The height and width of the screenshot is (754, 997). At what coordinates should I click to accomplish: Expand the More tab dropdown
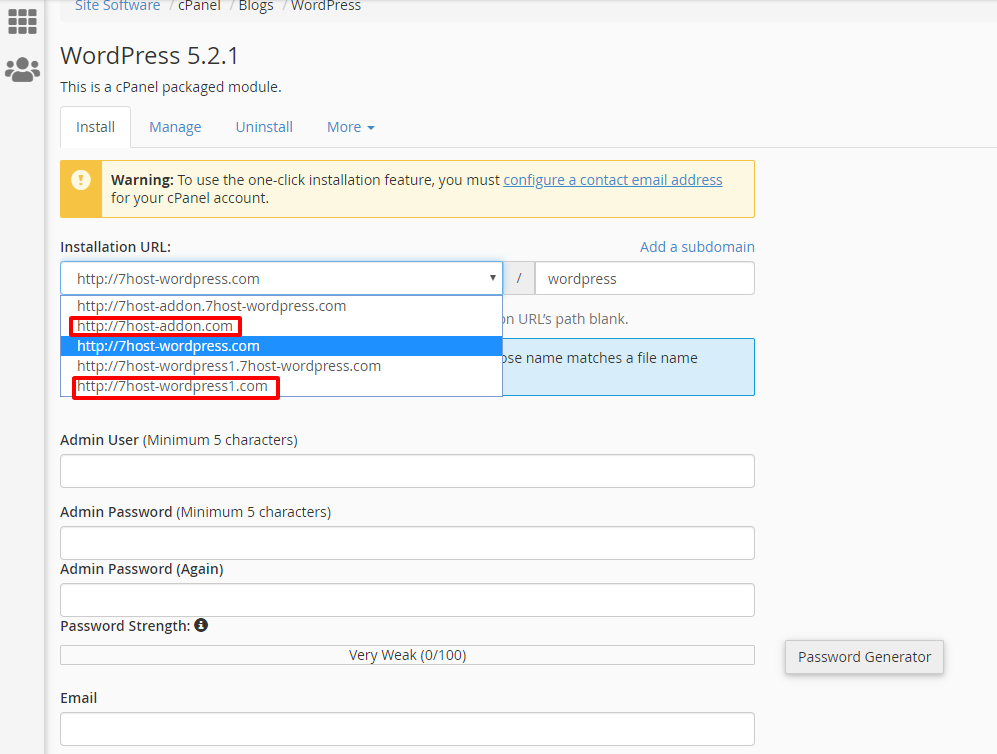350,127
